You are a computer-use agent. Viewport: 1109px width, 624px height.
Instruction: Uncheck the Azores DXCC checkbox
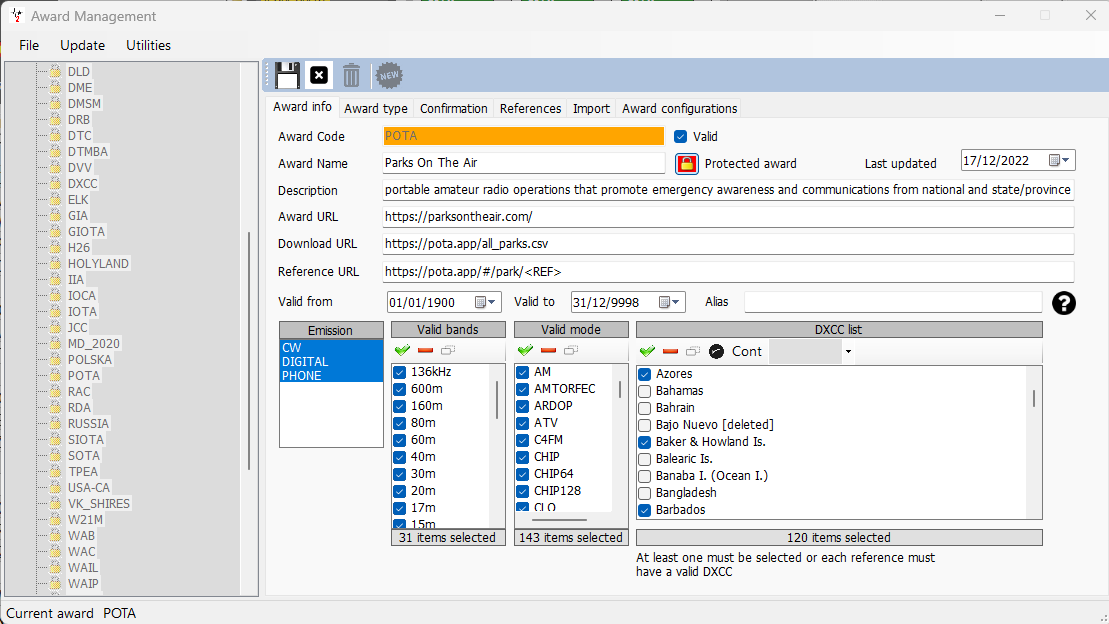644,374
